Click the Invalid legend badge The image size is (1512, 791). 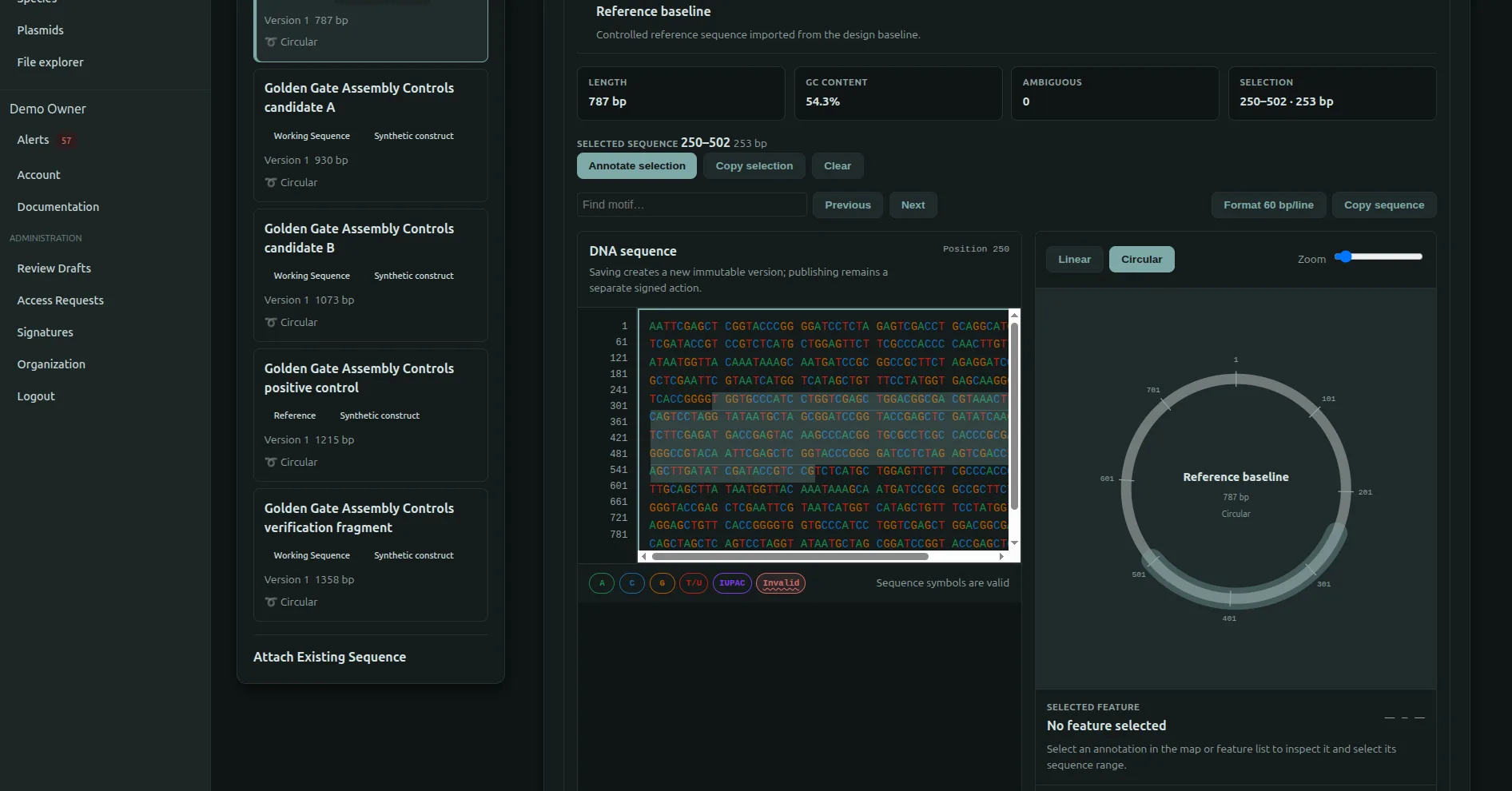click(x=781, y=583)
